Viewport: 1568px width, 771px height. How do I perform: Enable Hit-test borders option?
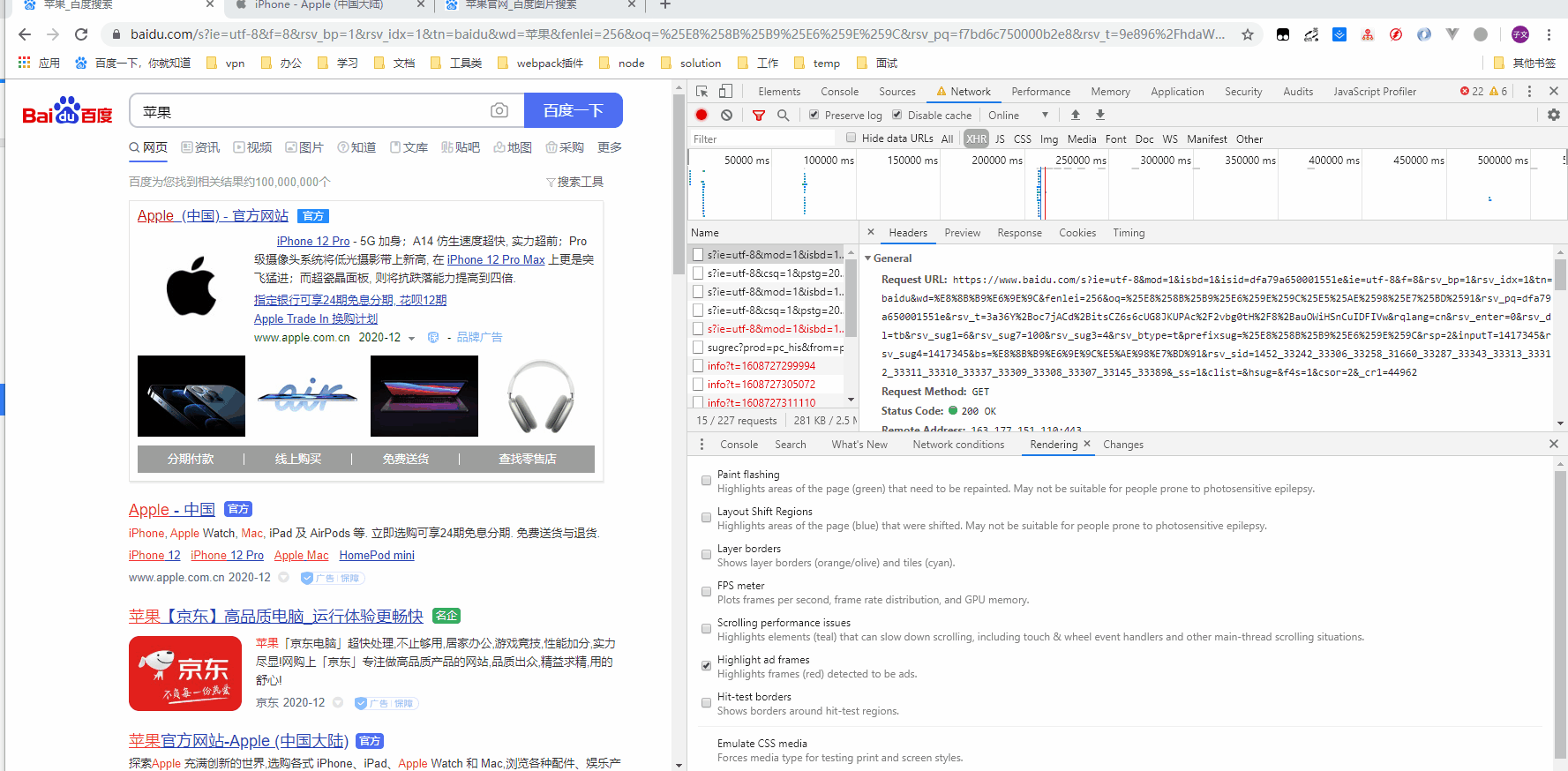coord(706,703)
